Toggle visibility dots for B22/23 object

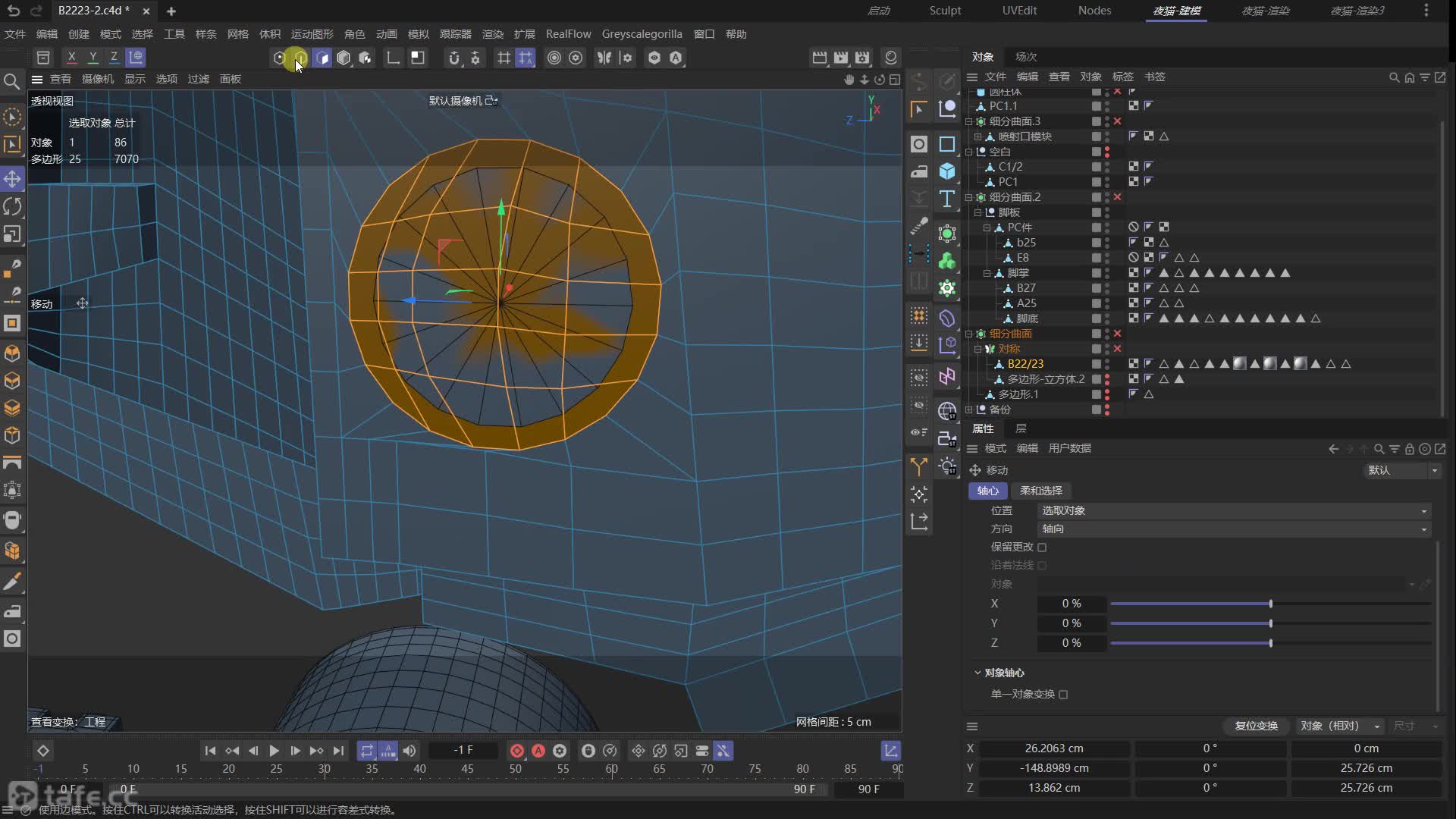click(1106, 364)
